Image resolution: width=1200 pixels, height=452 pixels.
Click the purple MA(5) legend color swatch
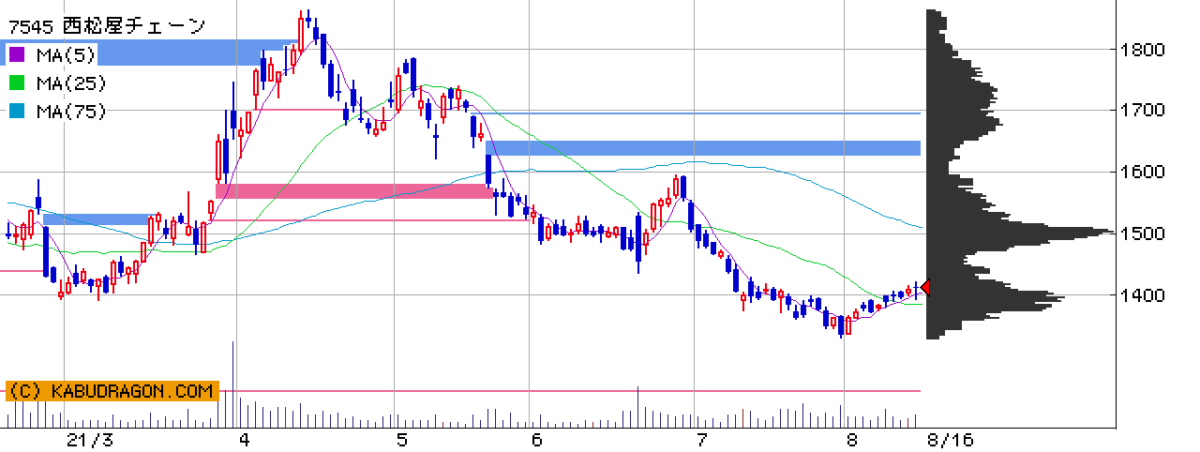click(x=17, y=54)
